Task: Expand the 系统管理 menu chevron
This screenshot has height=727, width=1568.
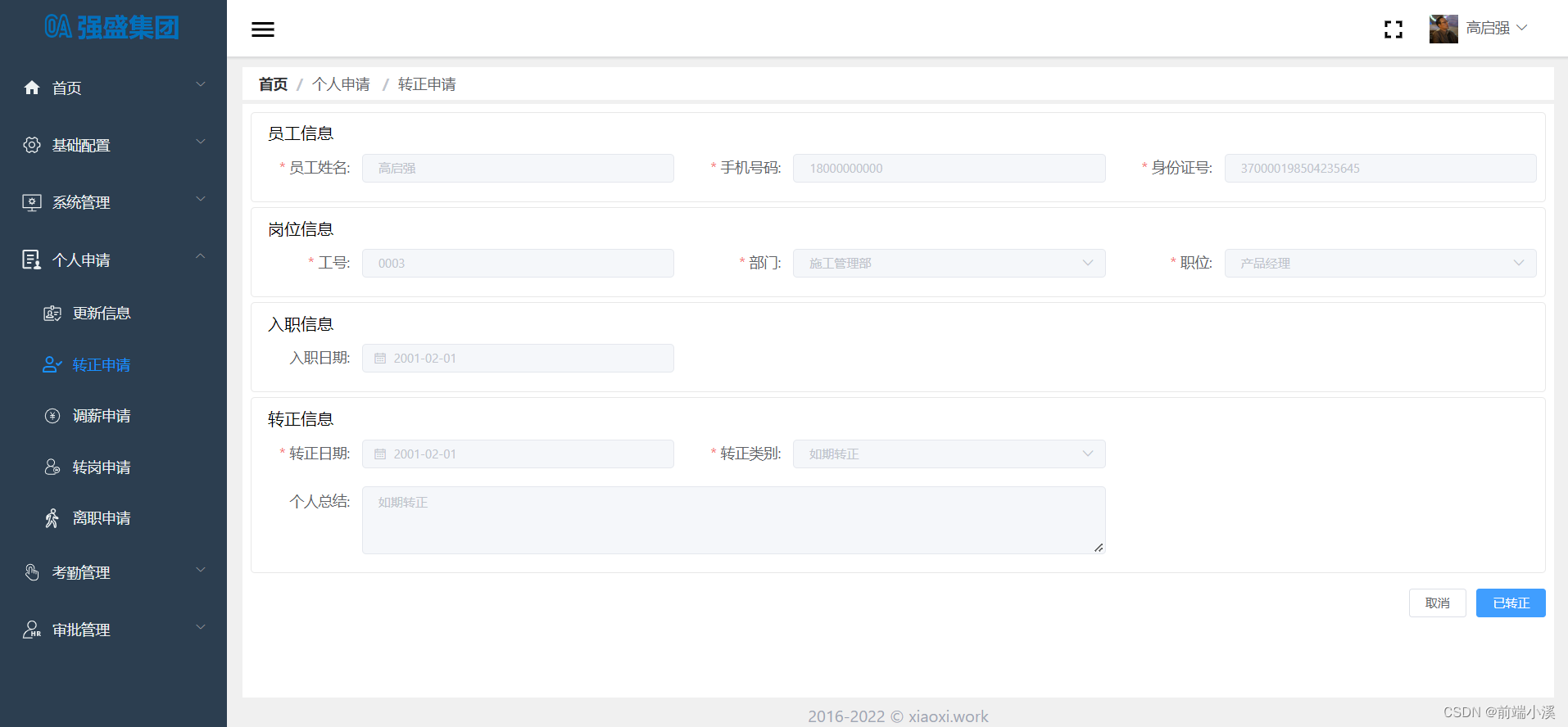Action: coord(201,199)
